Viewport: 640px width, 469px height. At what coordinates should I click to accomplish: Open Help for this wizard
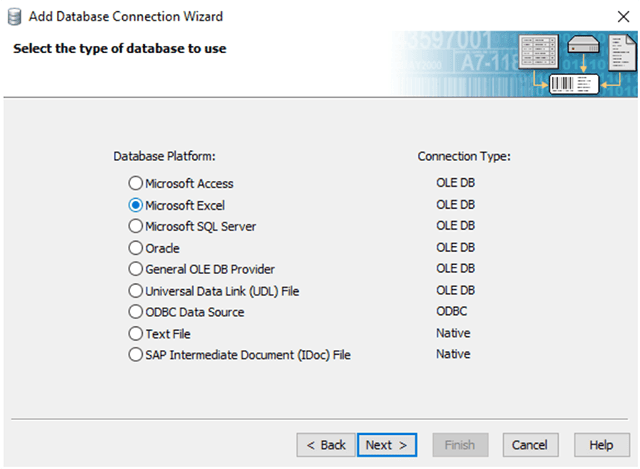pyautogui.click(x=601, y=445)
